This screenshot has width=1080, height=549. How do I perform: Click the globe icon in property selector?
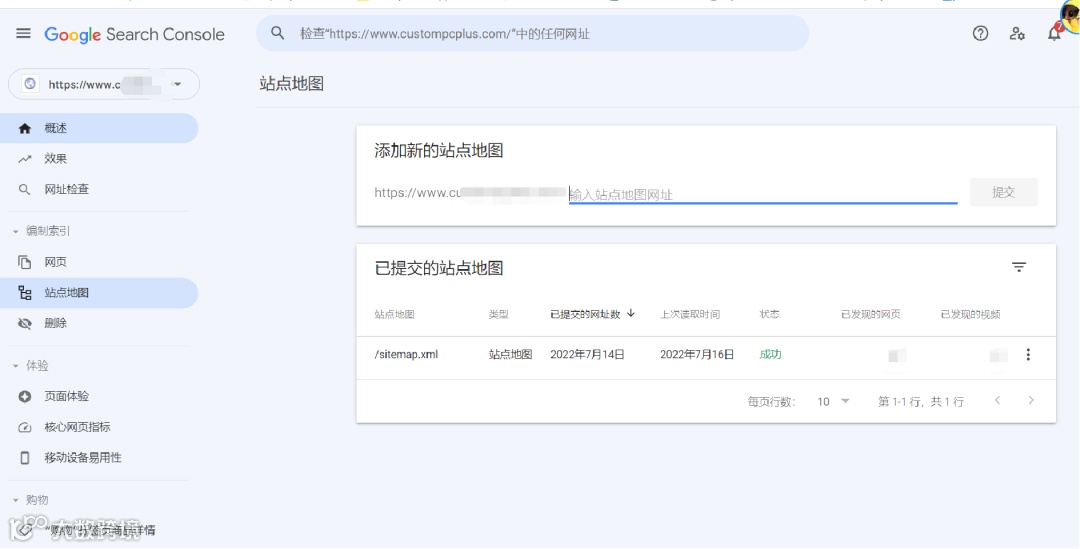pos(30,84)
